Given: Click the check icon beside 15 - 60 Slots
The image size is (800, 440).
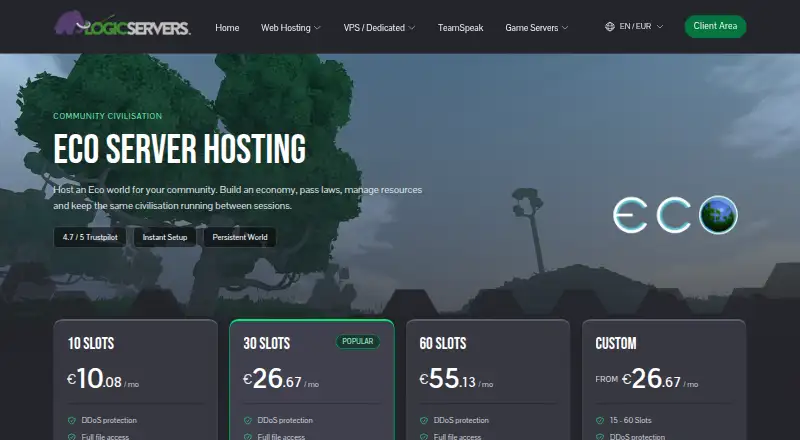Looking at the screenshot, I should [x=600, y=421].
